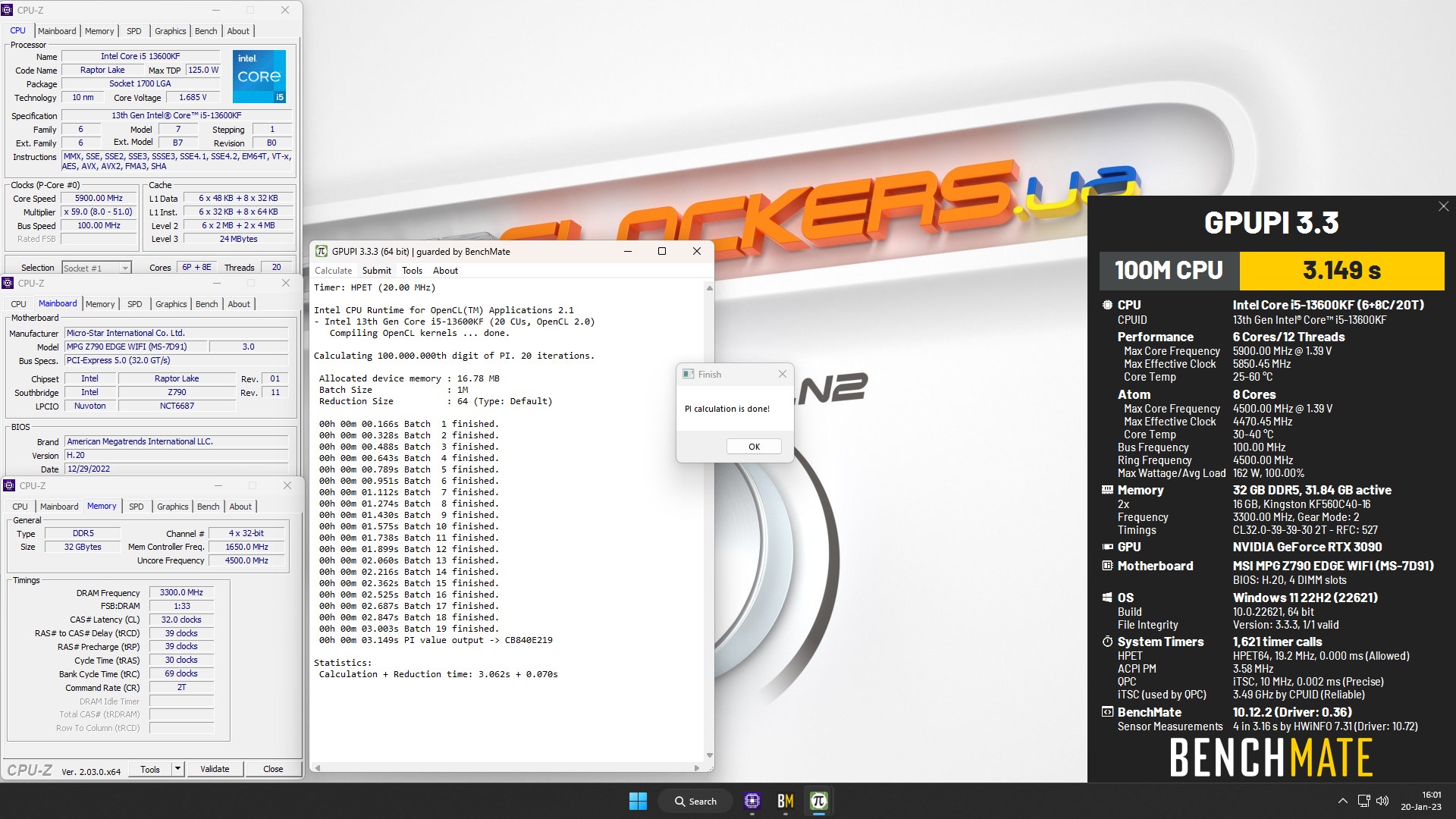Open the Socket #1 selection dropdown
This screenshot has height=819, width=1456.
(x=96, y=268)
